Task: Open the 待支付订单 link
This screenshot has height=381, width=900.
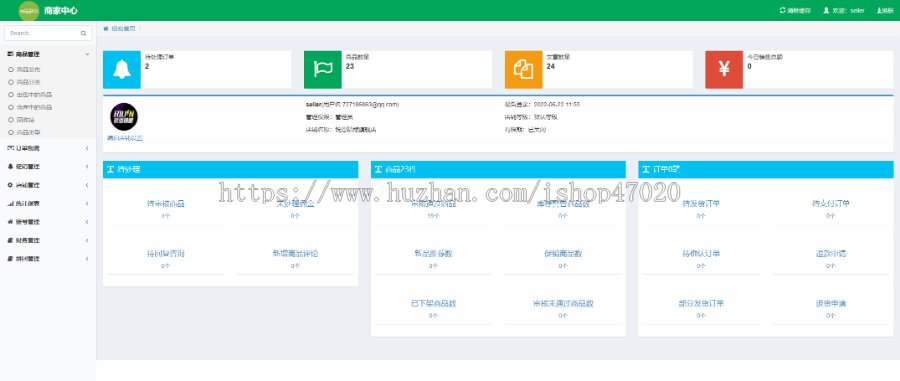Action: point(831,204)
